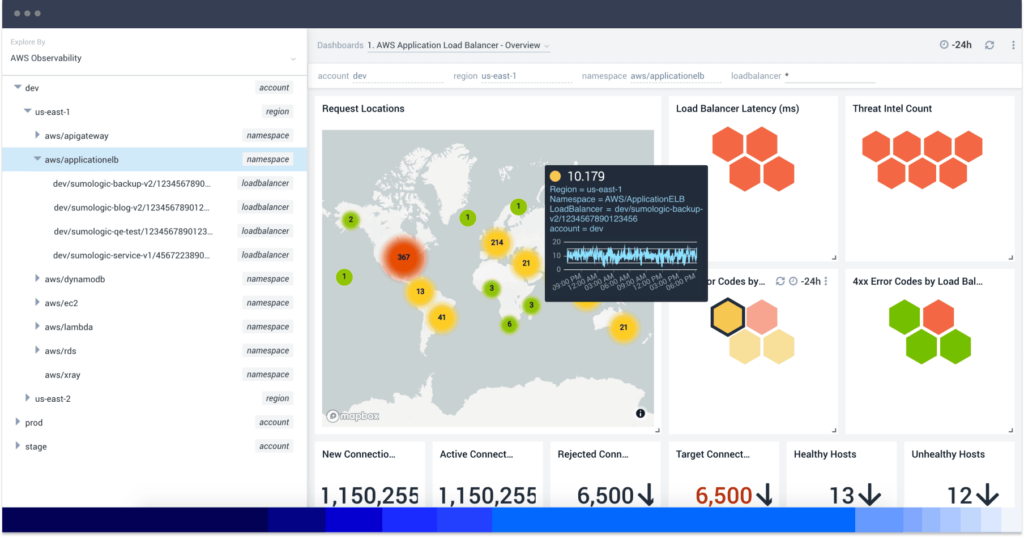Expand the prod account node
The image size is (1024, 537).
[x=18, y=422]
